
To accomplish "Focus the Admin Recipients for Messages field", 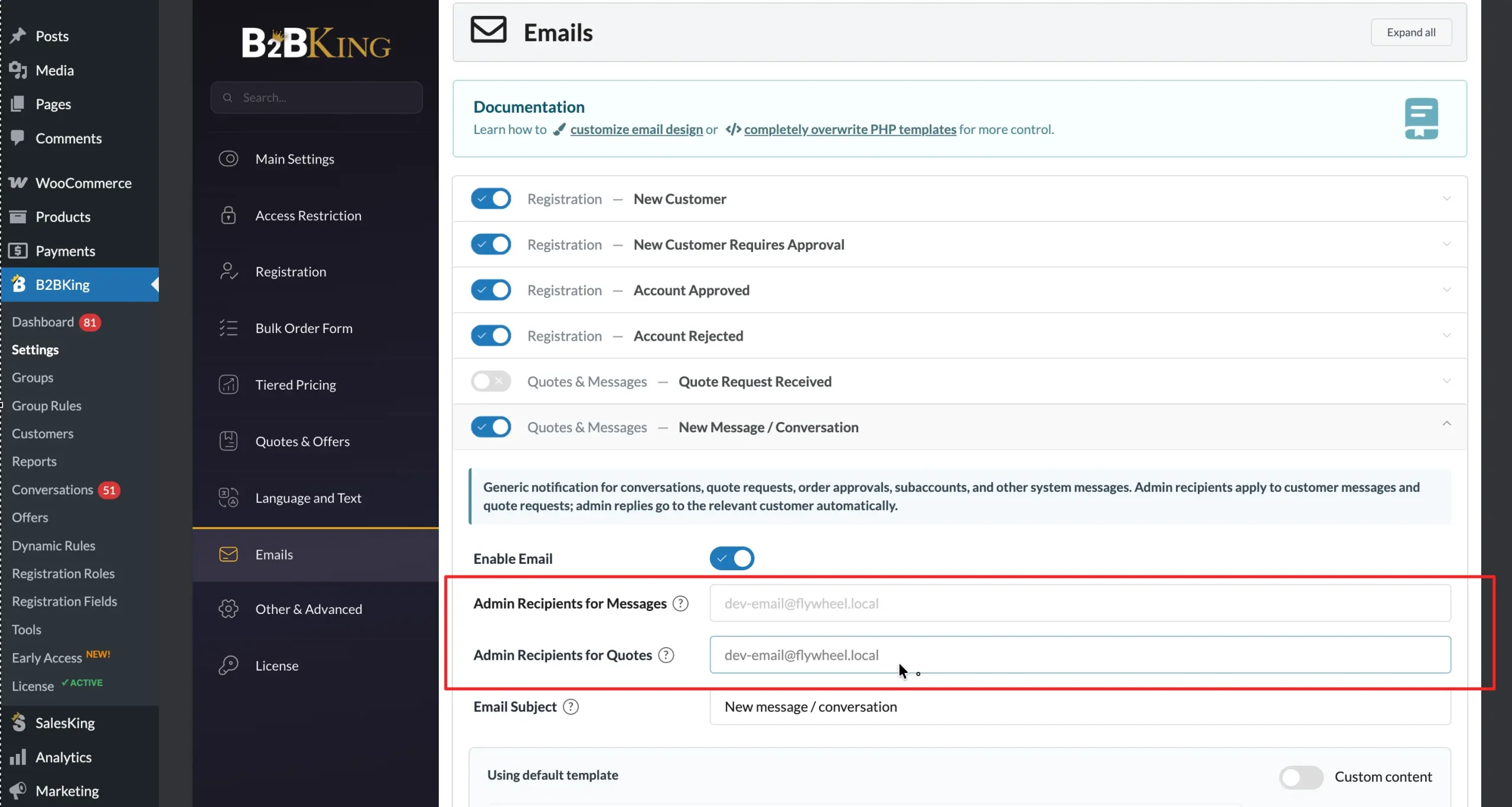I will (1080, 603).
